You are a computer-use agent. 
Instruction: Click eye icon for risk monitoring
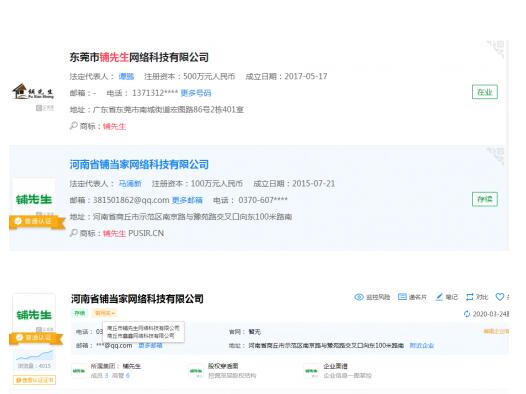(359, 297)
